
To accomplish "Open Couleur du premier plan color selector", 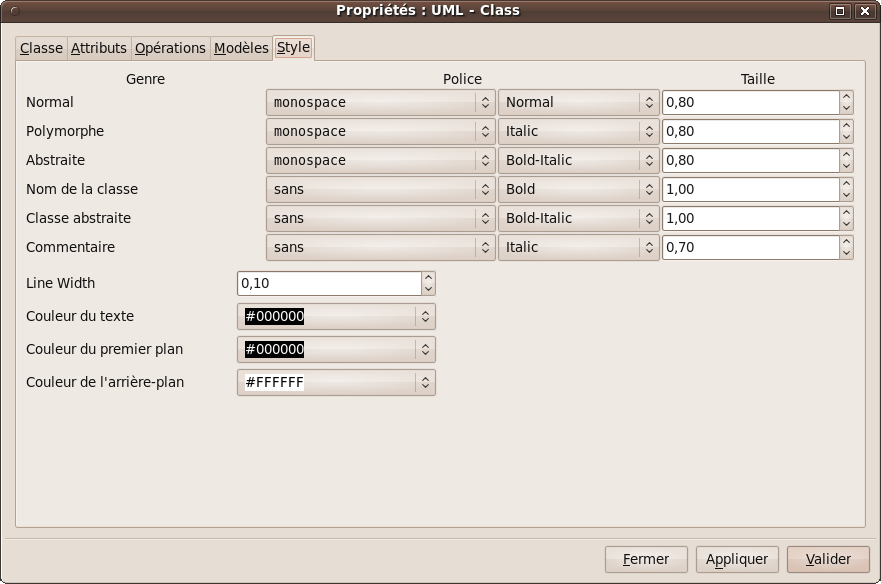I will click(336, 349).
